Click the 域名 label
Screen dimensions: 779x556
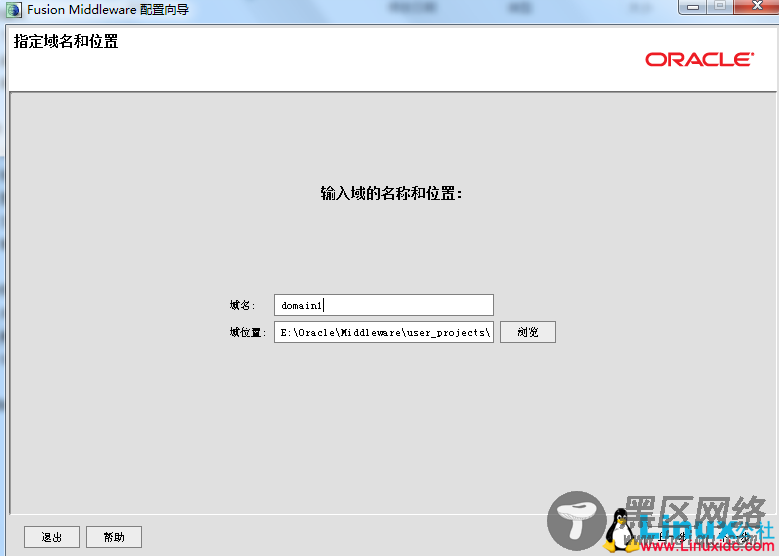click(x=242, y=305)
